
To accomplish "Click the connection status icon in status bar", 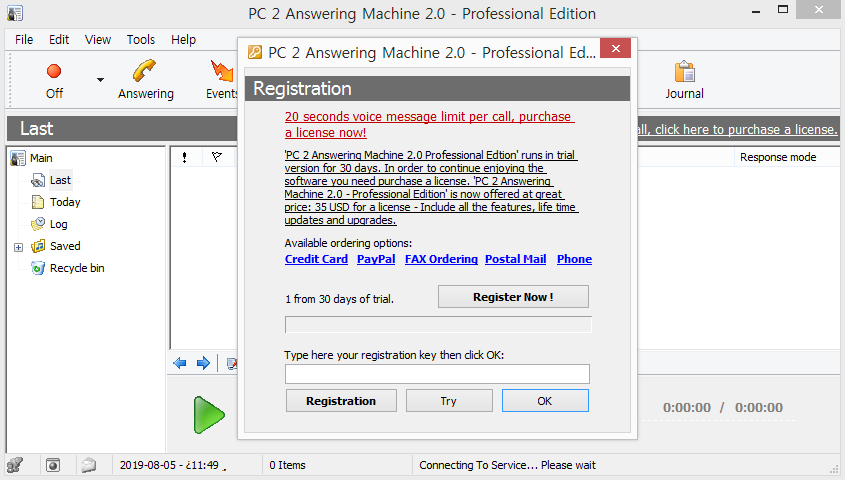I will (x=15, y=465).
